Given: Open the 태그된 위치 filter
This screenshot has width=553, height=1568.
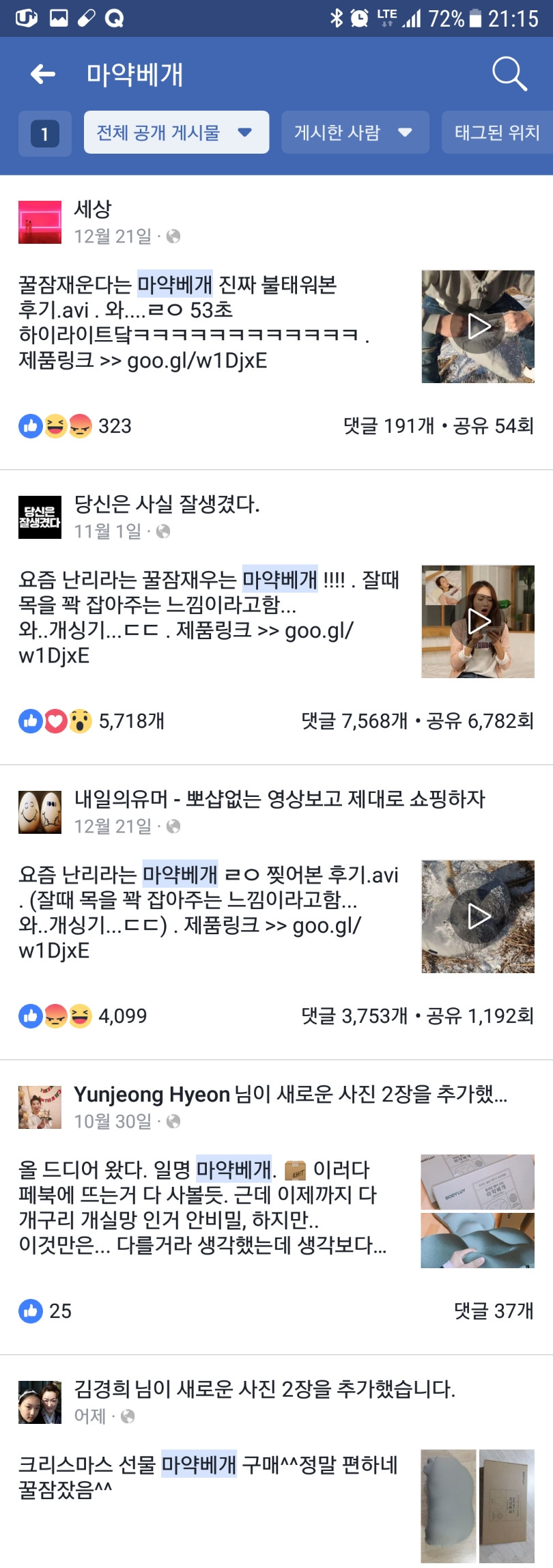Looking at the screenshot, I should tap(497, 132).
